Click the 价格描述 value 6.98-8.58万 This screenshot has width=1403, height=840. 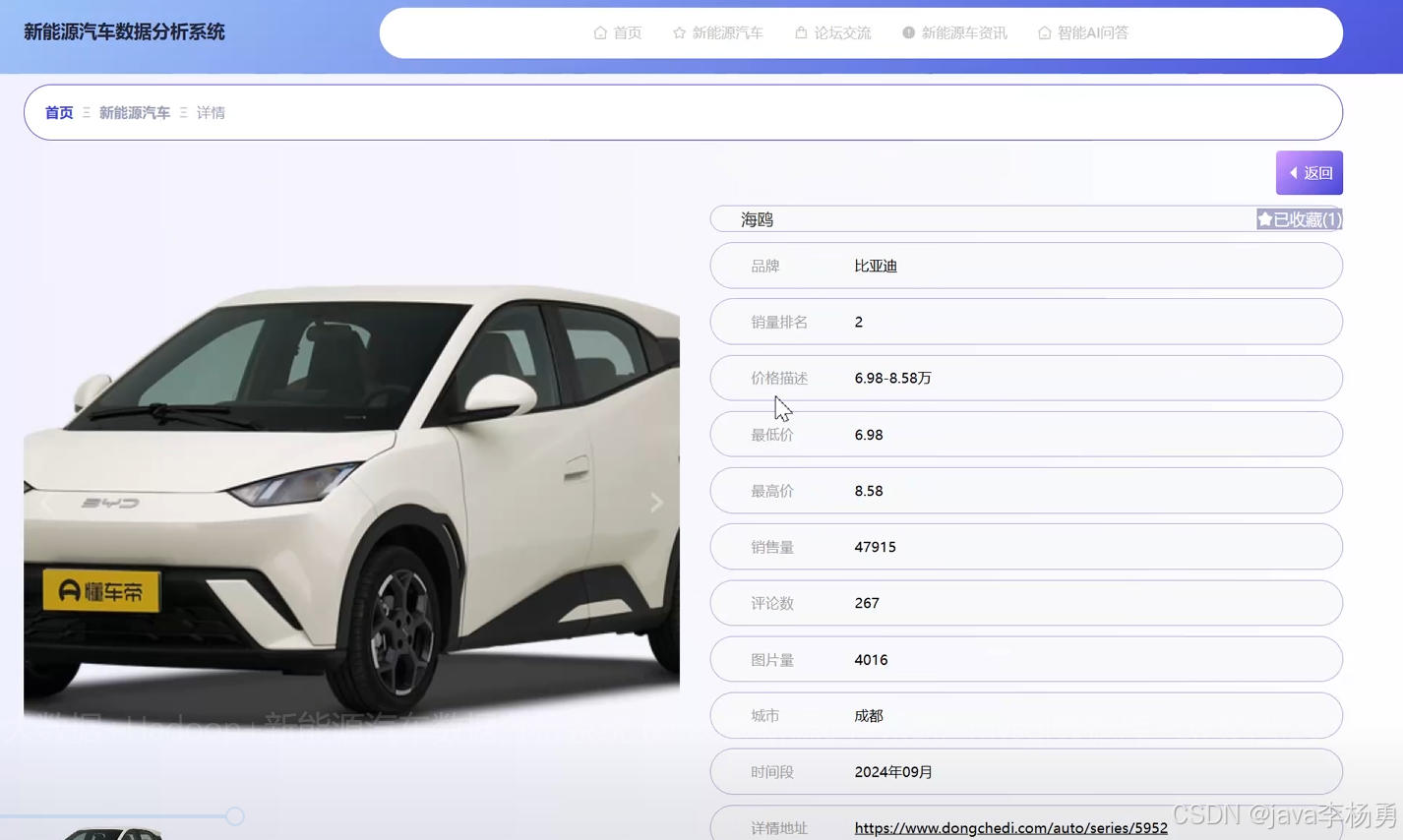click(892, 378)
